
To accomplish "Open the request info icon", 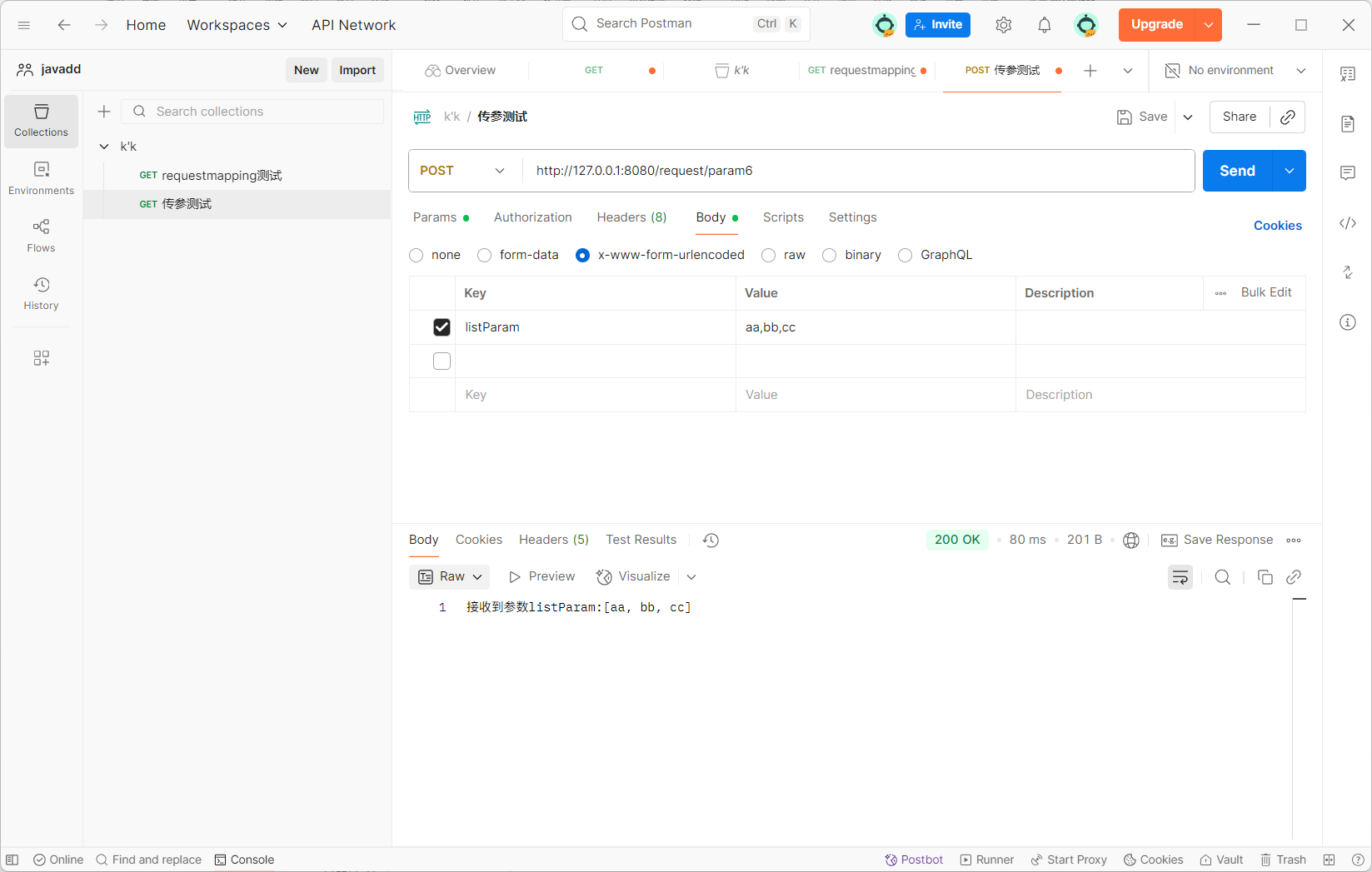I will (1348, 322).
